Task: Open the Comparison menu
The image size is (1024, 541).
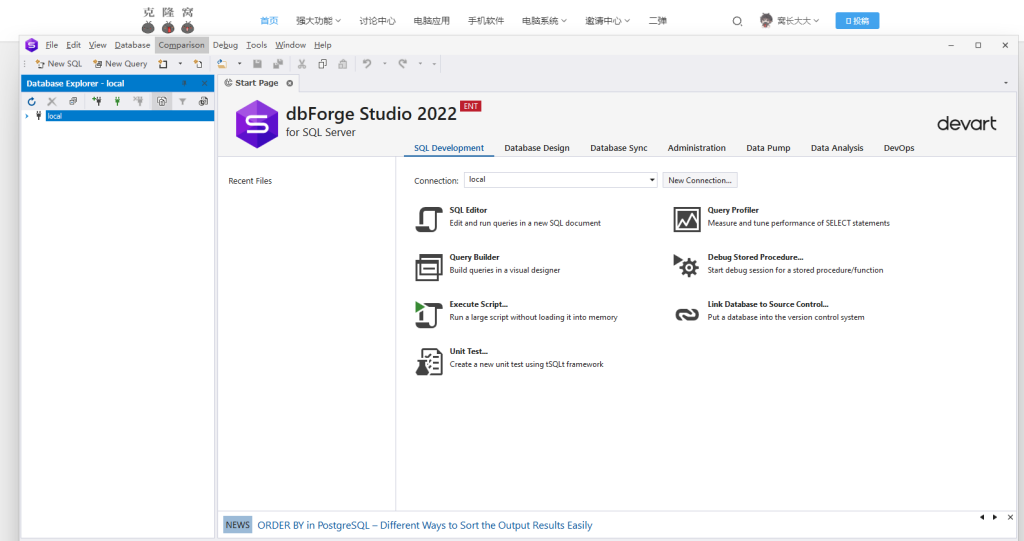Action: click(x=182, y=45)
